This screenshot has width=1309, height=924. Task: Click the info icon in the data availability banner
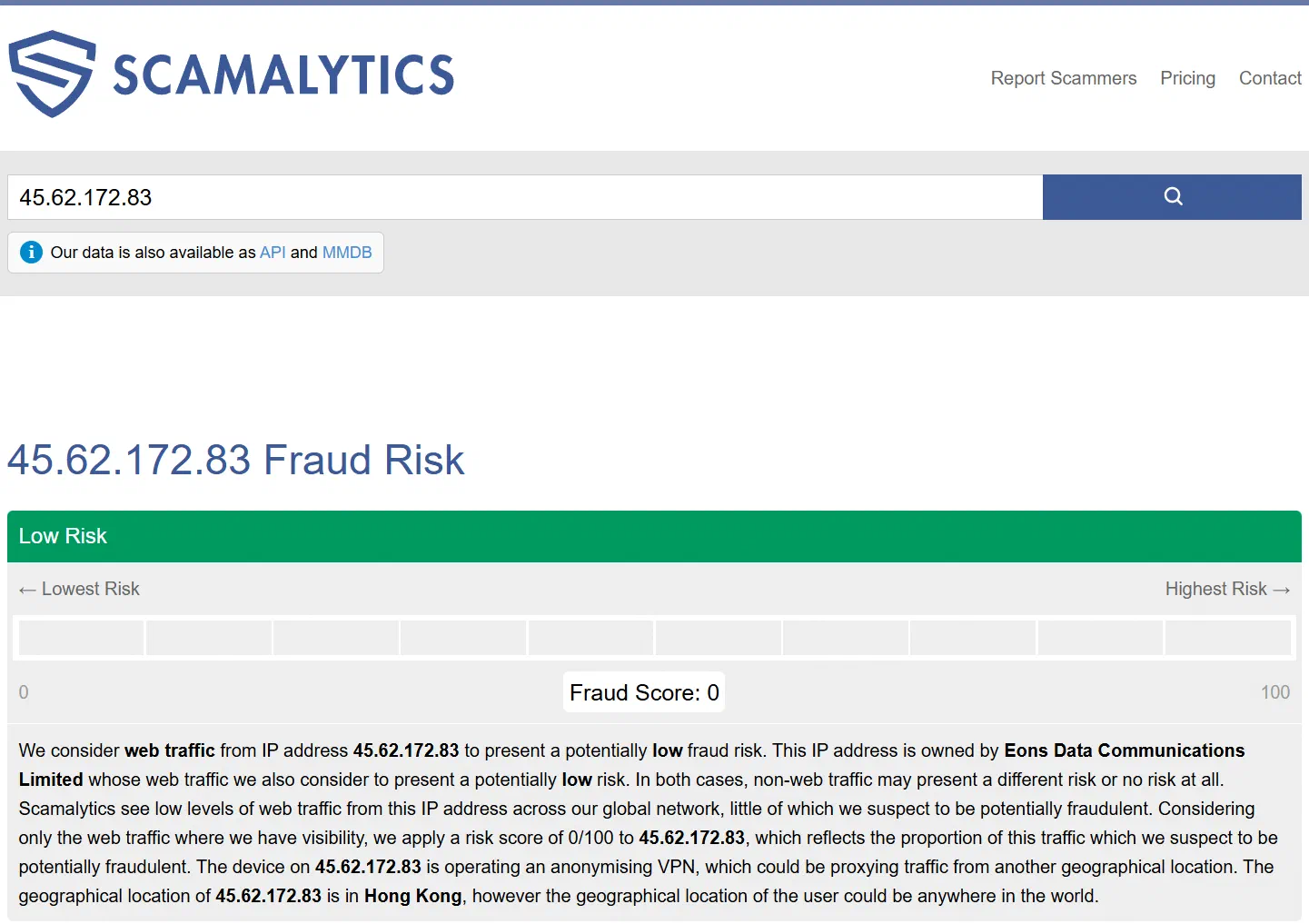[x=31, y=253]
